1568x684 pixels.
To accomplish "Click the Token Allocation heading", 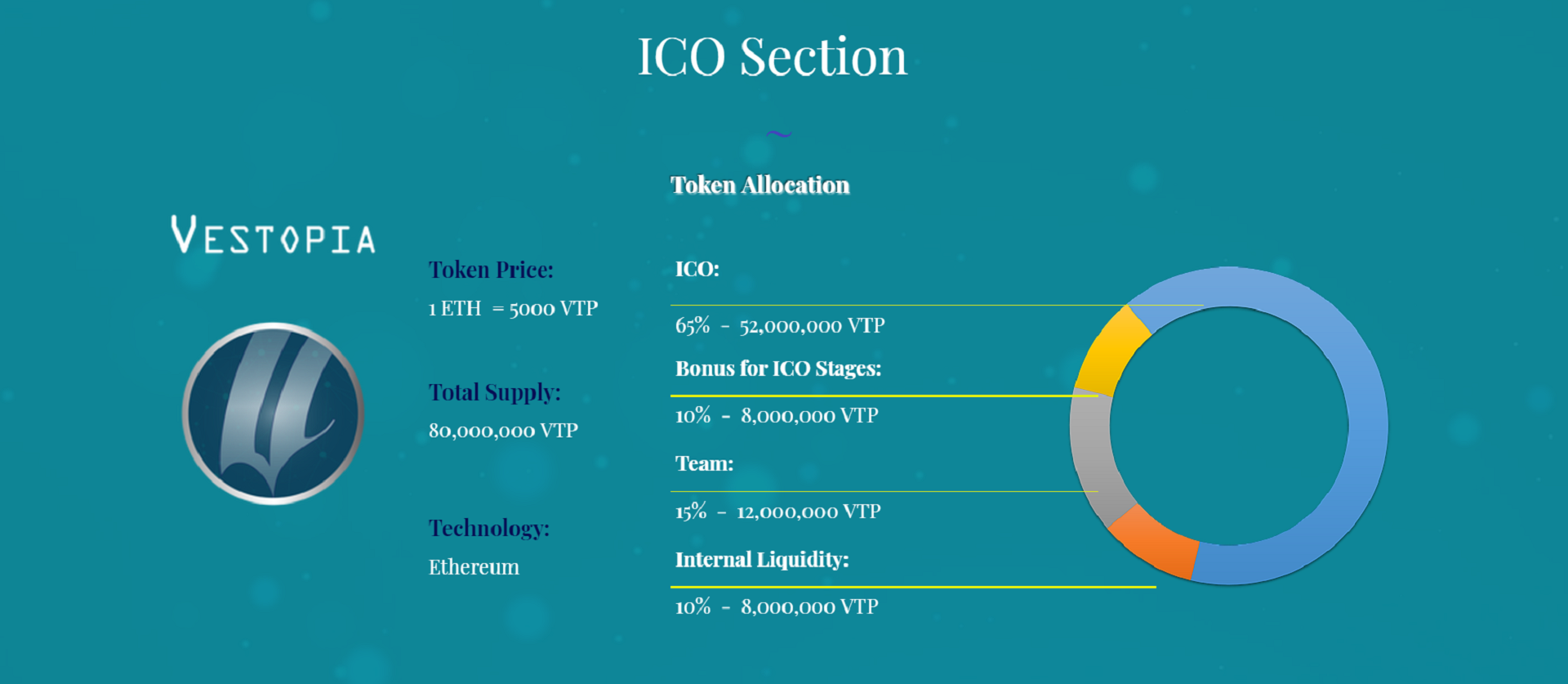I will [x=760, y=185].
